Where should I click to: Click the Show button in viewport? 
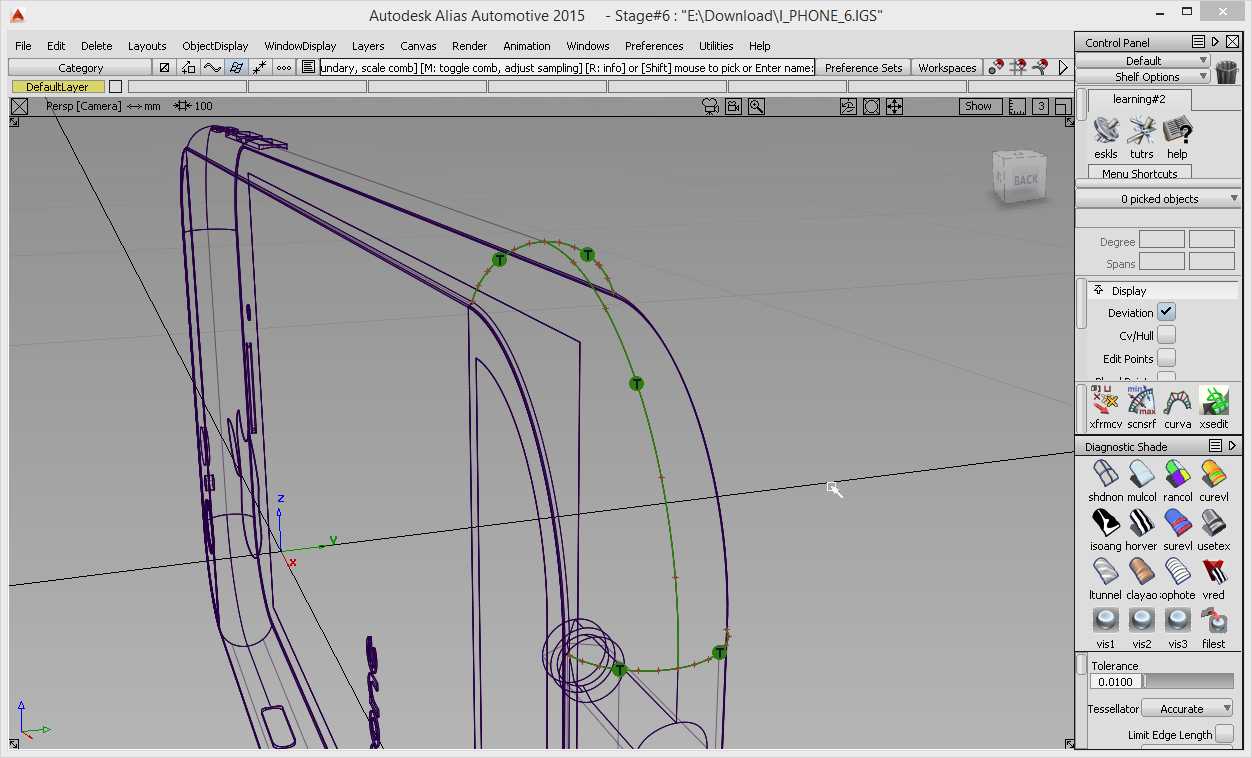(x=979, y=106)
